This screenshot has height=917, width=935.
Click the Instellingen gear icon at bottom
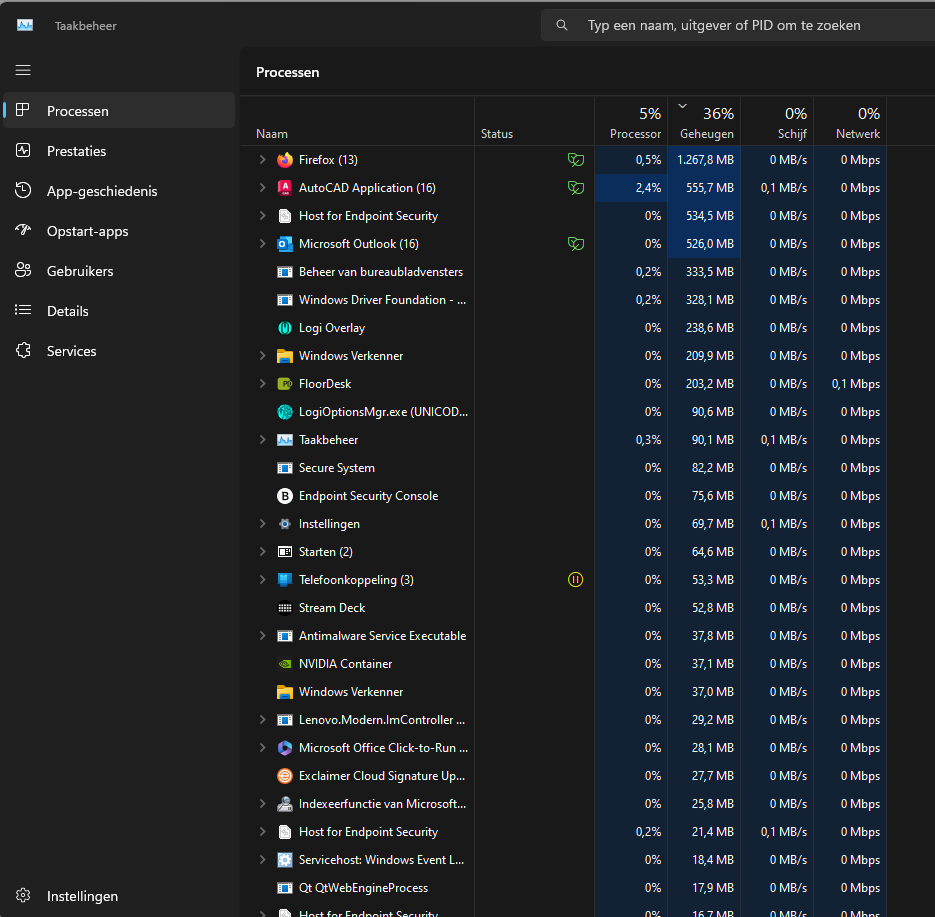(x=23, y=896)
